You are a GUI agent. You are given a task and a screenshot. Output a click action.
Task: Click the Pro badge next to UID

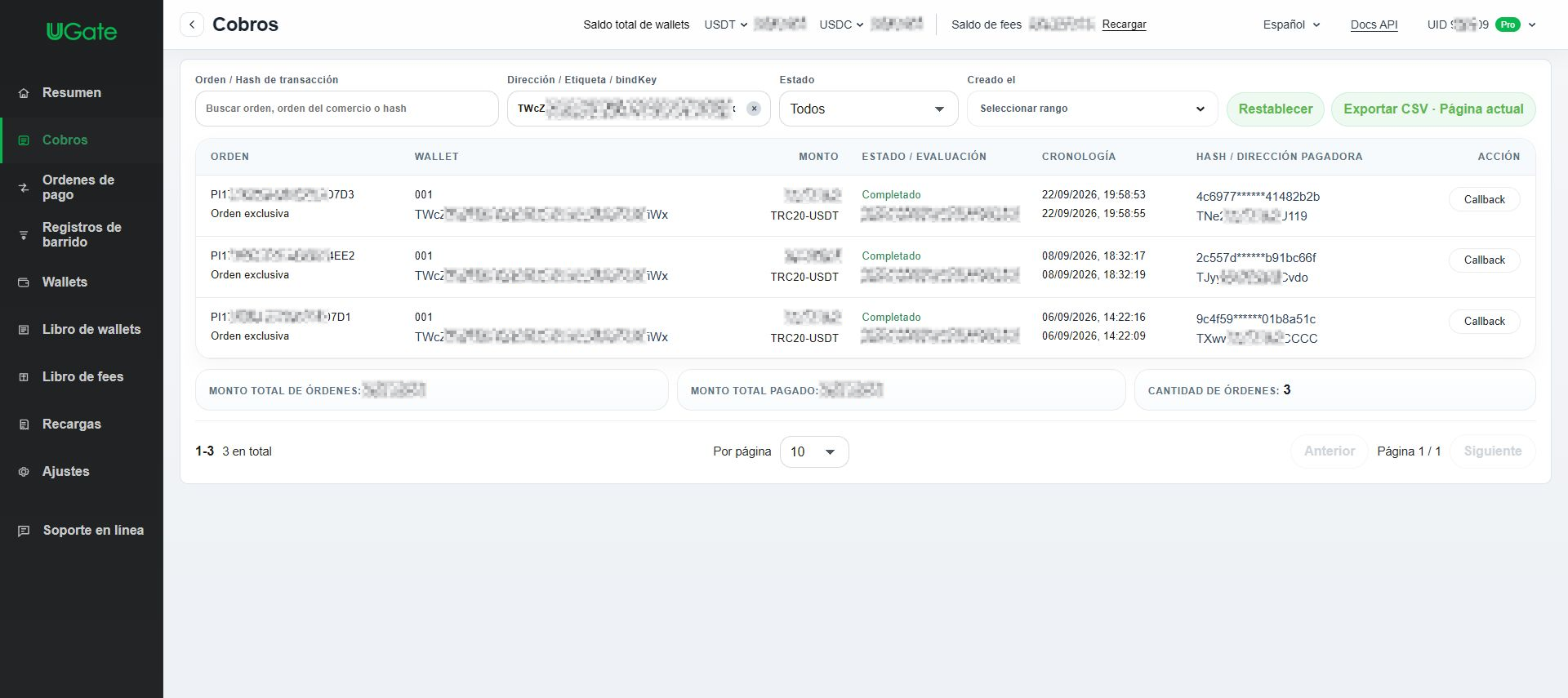[1508, 24]
